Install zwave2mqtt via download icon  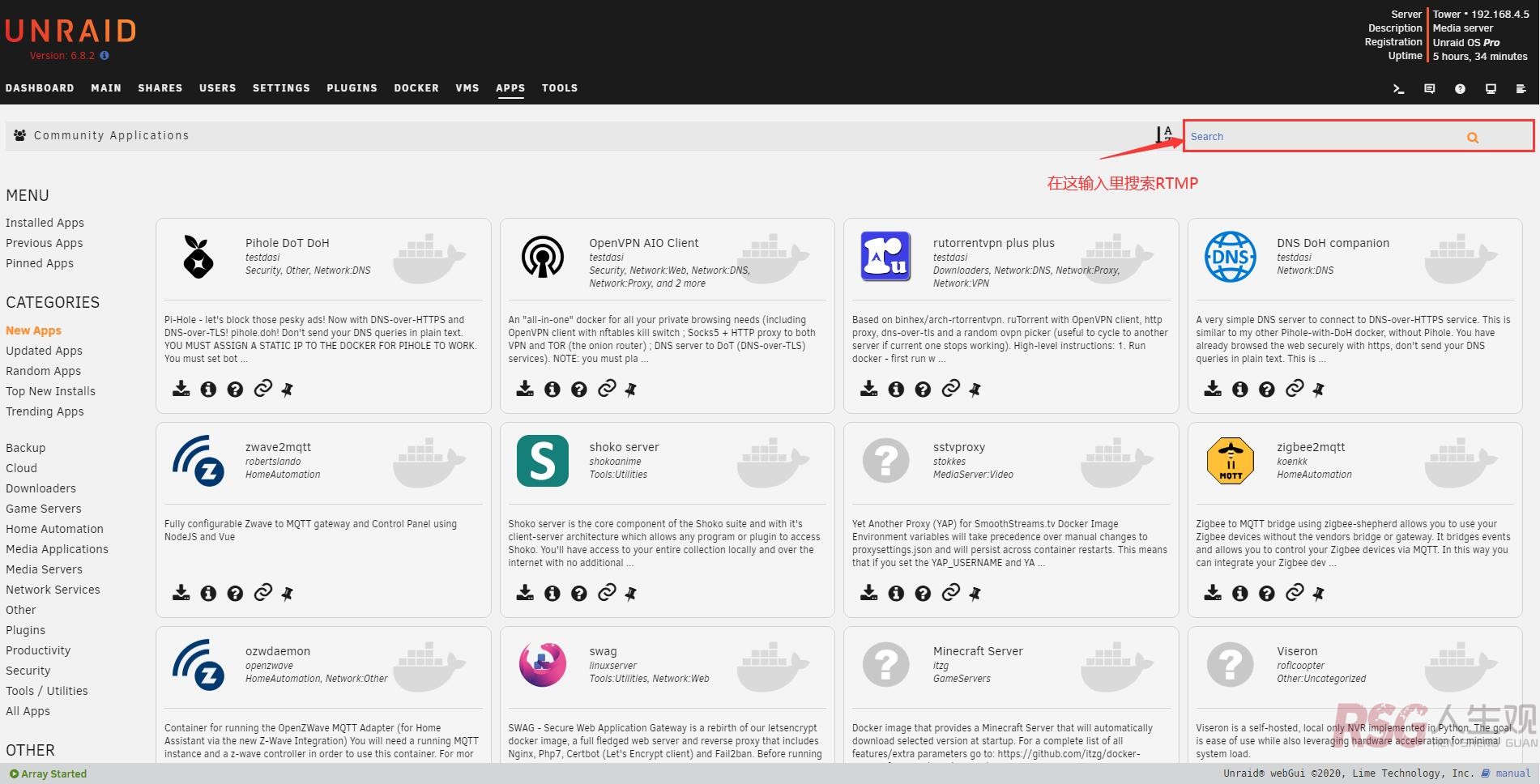pyautogui.click(x=181, y=593)
